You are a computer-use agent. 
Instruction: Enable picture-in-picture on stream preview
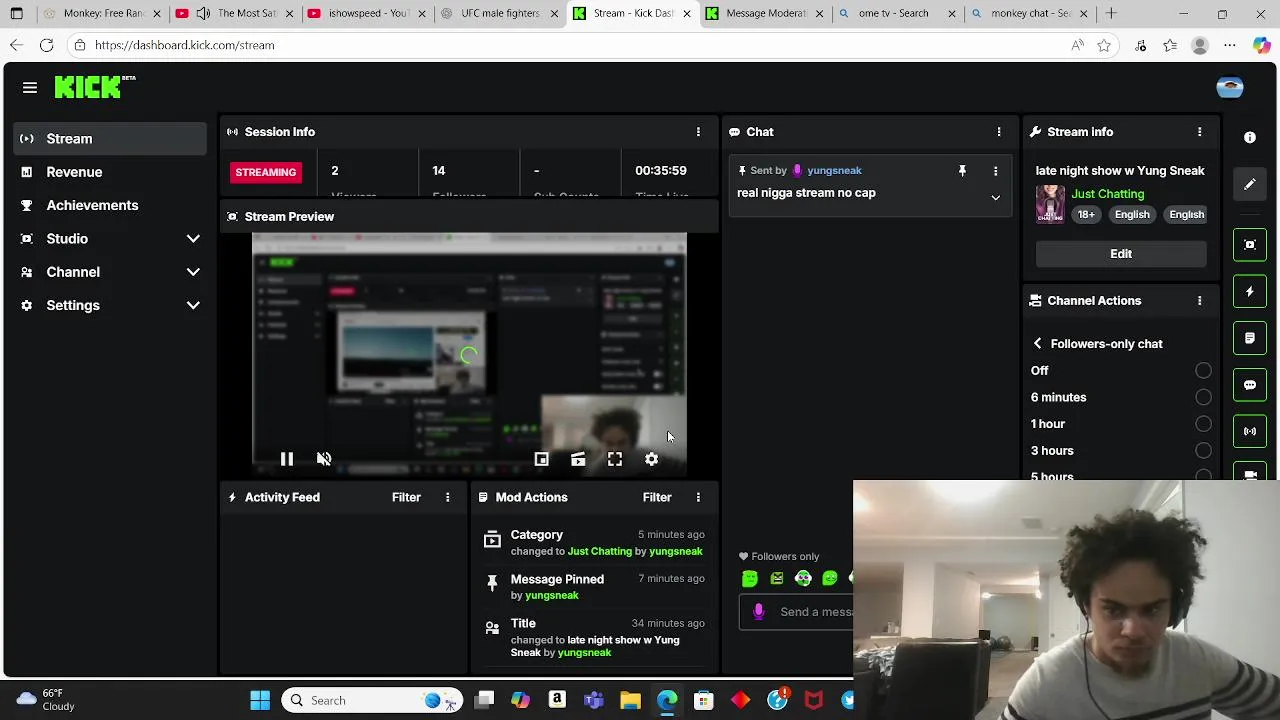pyautogui.click(x=541, y=459)
